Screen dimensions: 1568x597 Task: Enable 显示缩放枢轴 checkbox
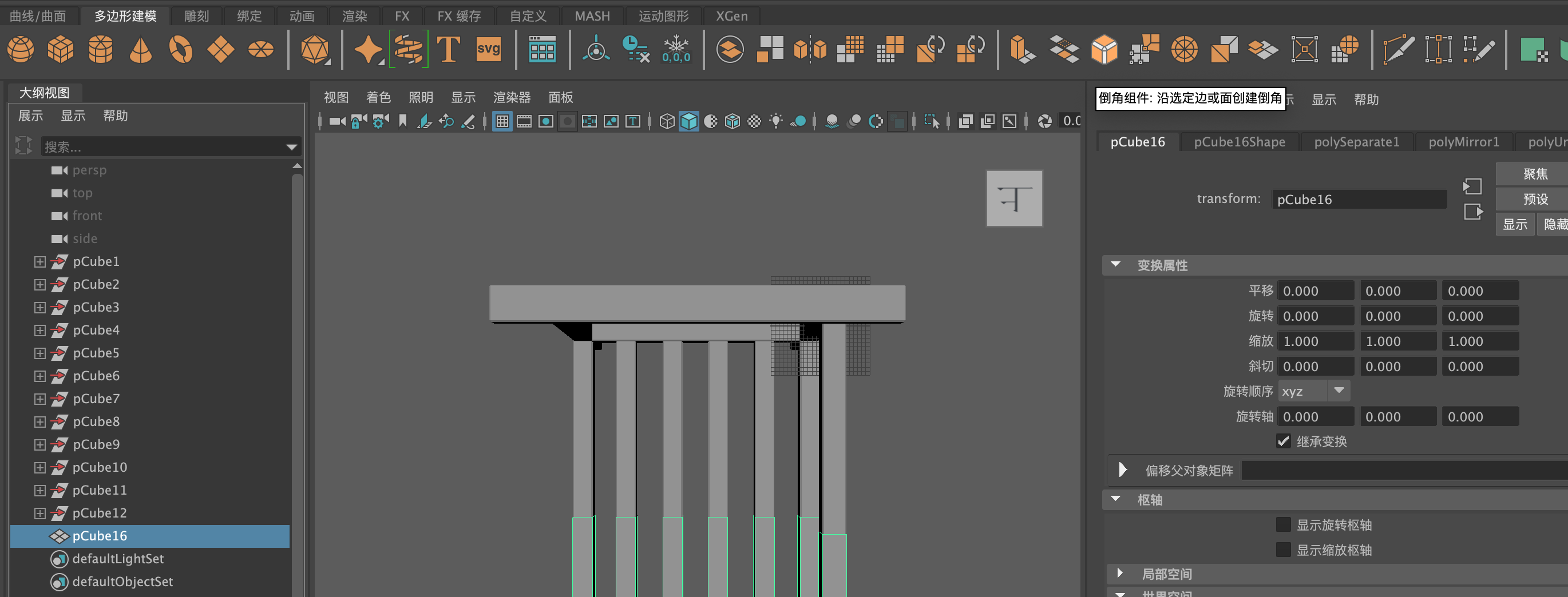[x=1283, y=550]
